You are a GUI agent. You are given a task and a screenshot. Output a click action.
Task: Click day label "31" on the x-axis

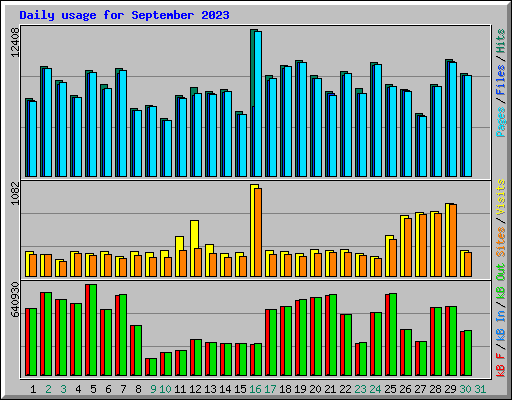point(480,389)
